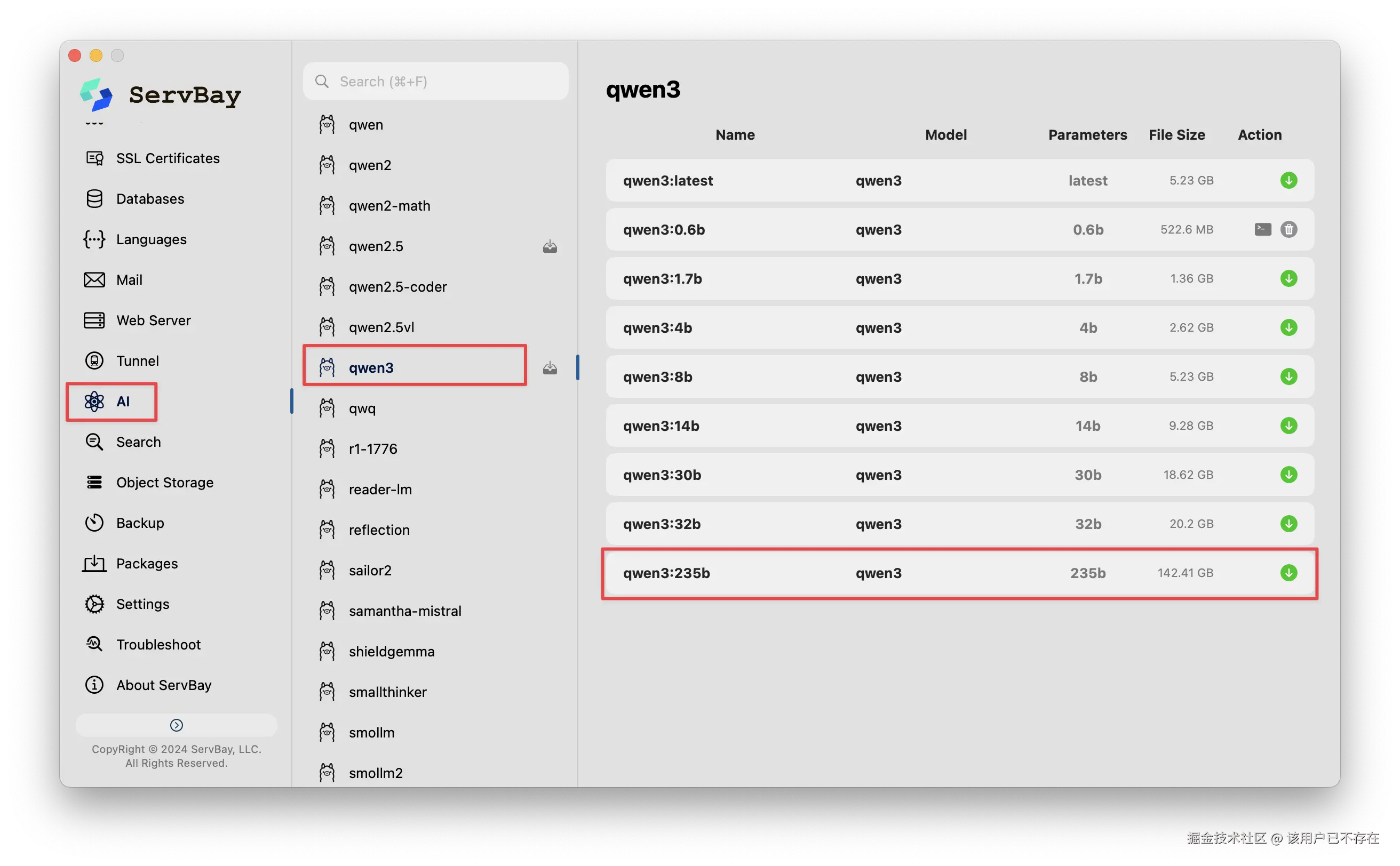Choose the reader-lm model entry
This screenshot has height=866, width=1400.
380,490
